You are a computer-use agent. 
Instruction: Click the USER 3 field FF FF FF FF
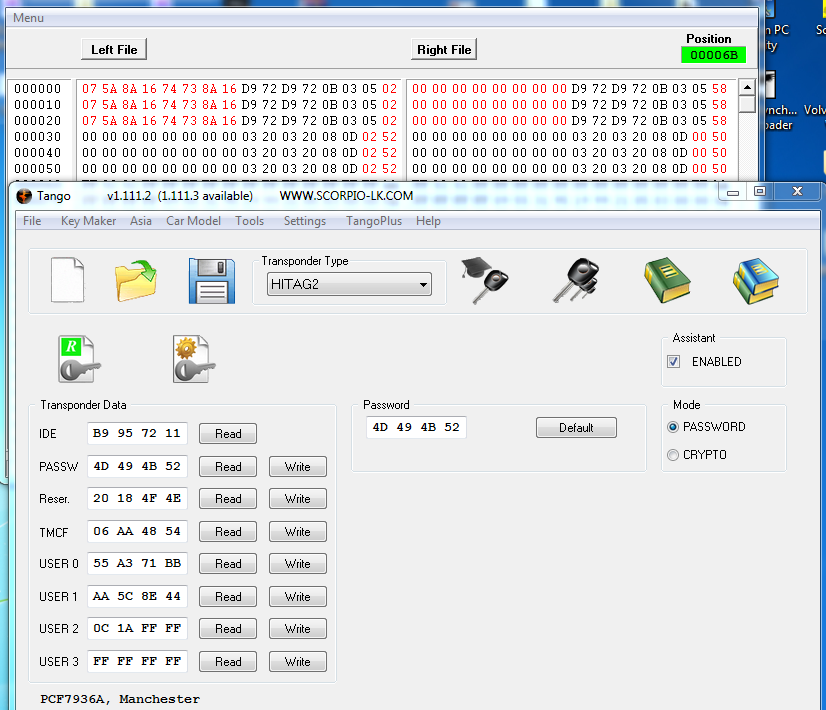(x=137, y=662)
